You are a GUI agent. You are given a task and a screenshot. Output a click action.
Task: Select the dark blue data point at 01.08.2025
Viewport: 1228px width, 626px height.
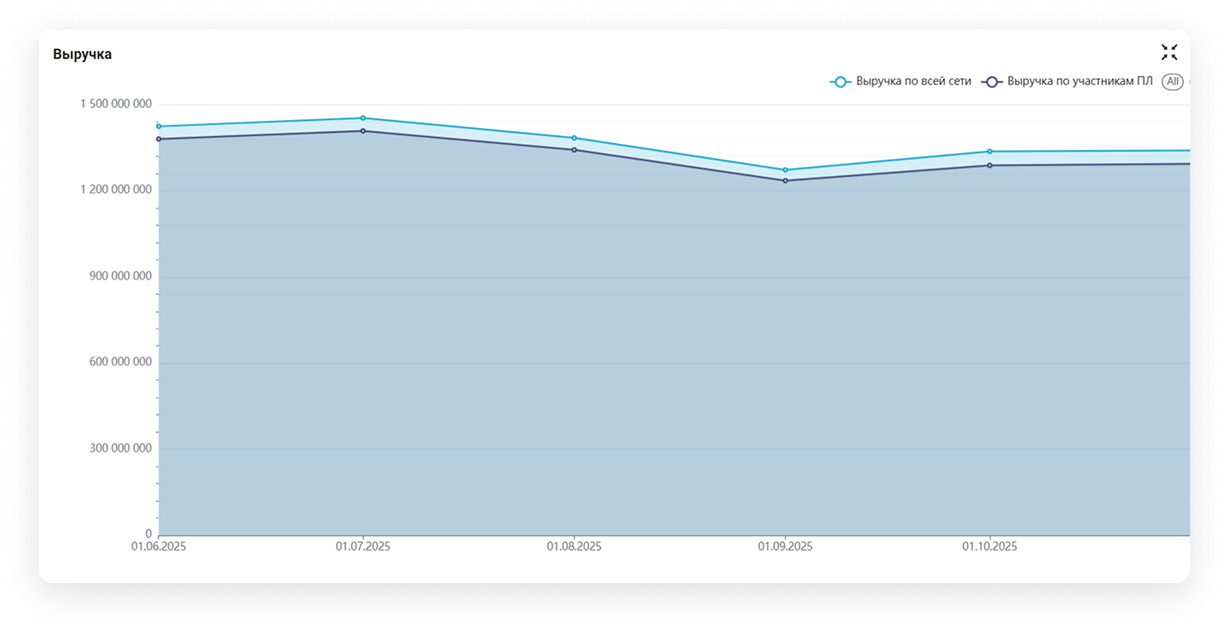click(574, 150)
